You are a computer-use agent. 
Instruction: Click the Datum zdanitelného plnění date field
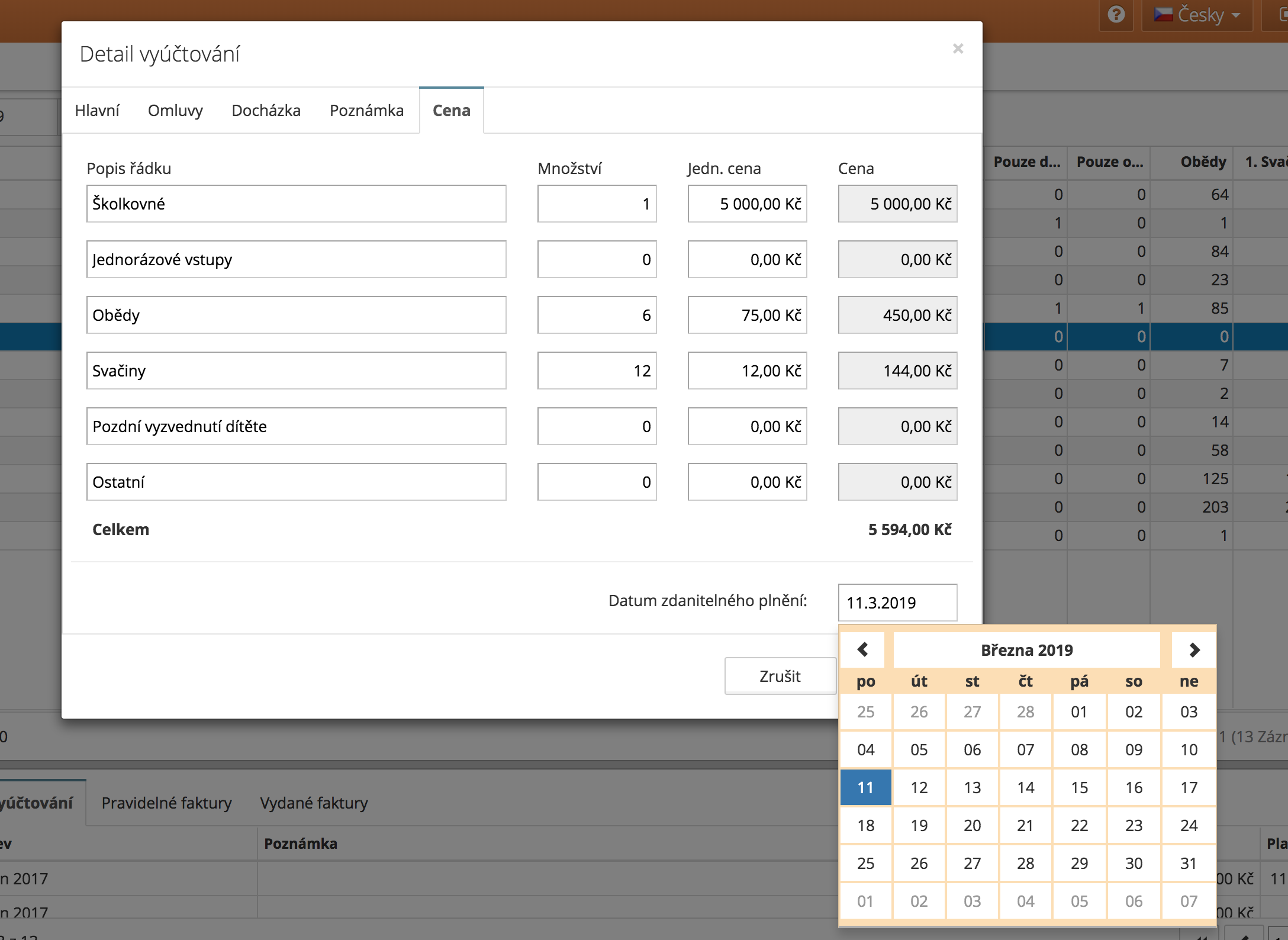click(x=897, y=603)
